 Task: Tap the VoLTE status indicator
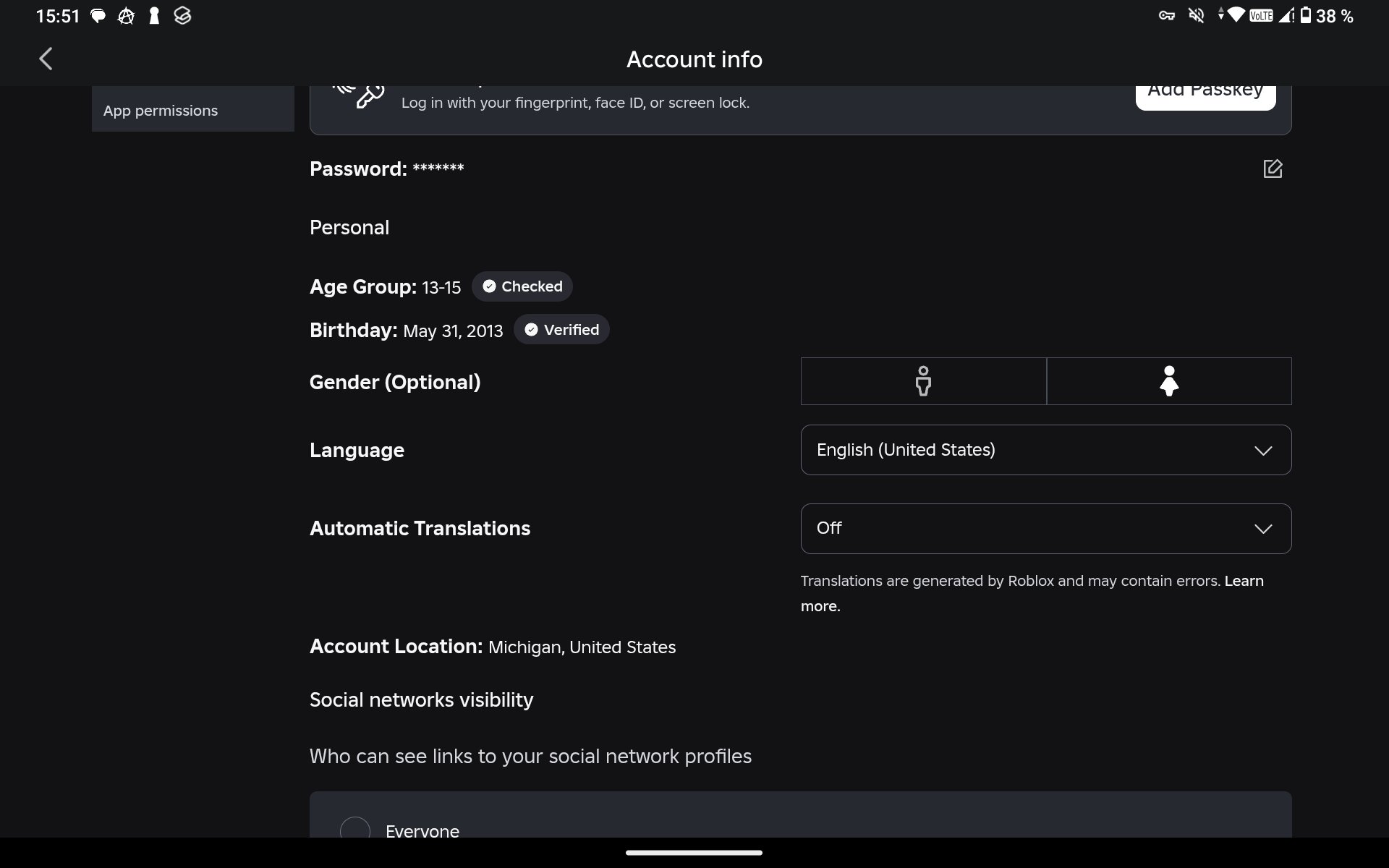(1261, 16)
